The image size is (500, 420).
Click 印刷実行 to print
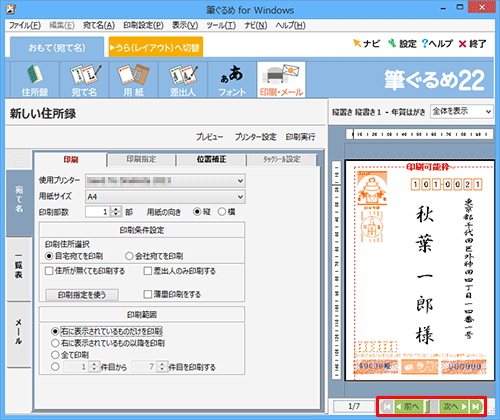point(300,137)
